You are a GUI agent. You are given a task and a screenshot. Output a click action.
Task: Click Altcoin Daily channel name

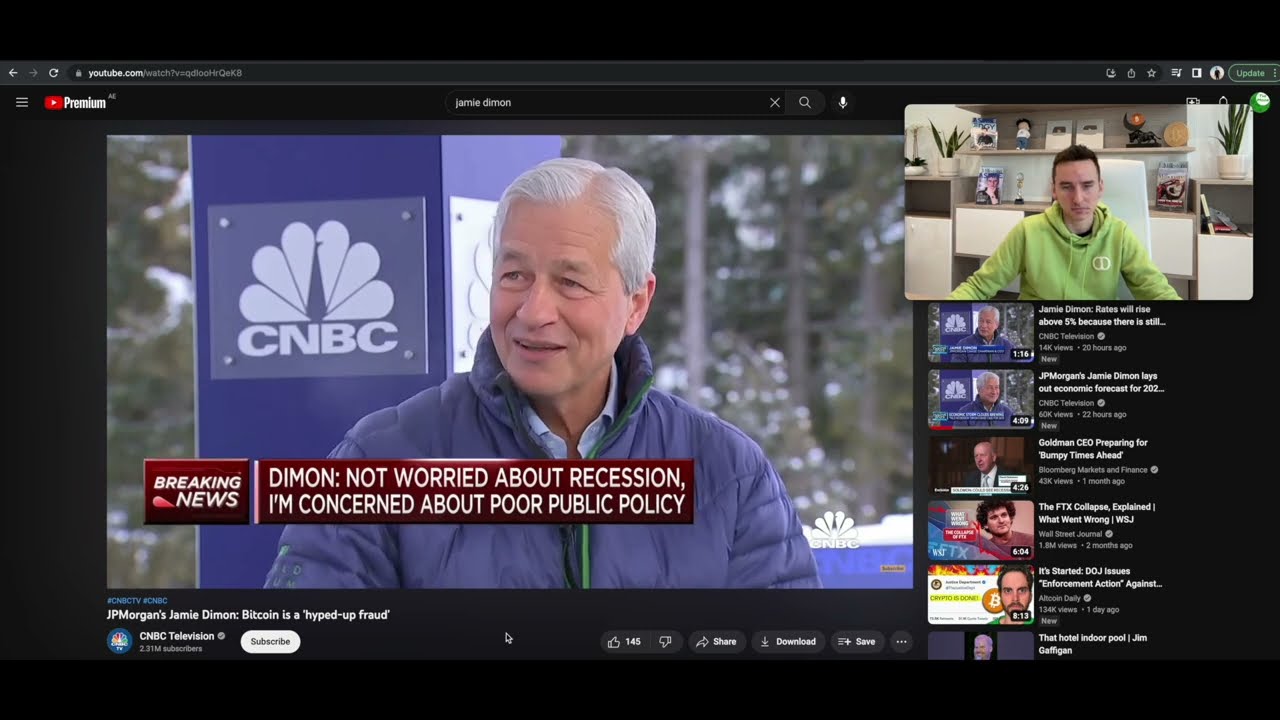[x=1060, y=598]
